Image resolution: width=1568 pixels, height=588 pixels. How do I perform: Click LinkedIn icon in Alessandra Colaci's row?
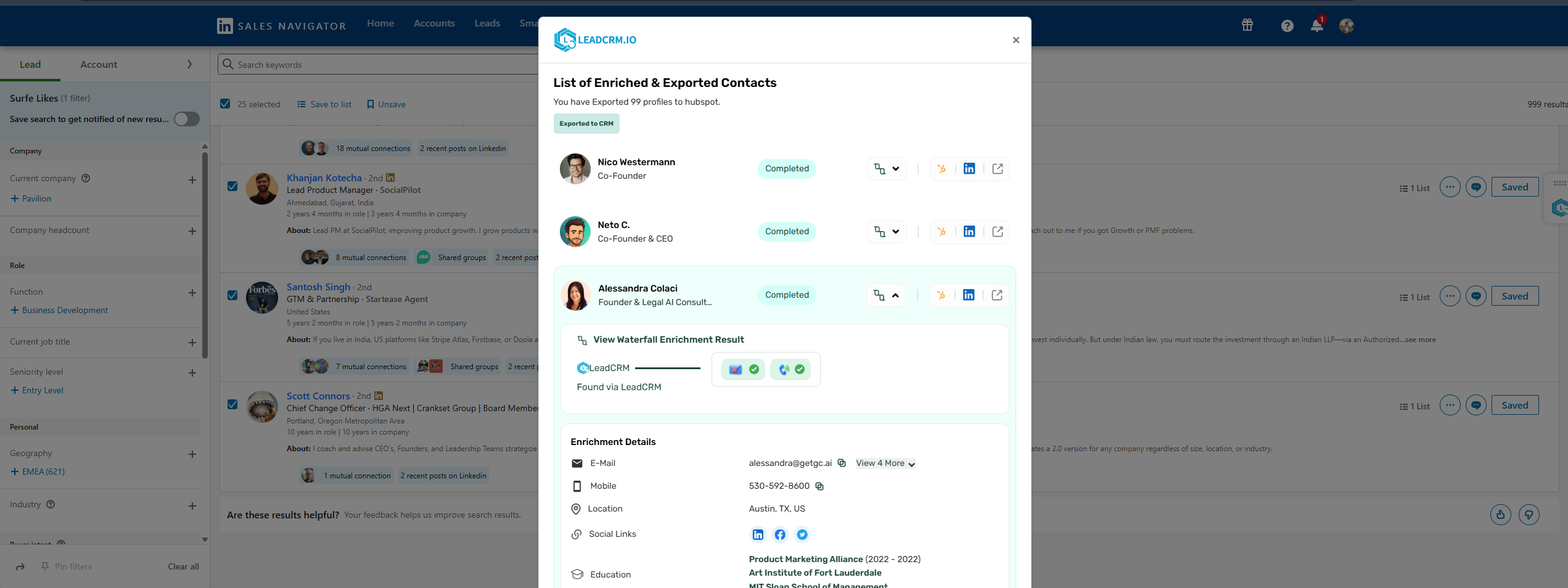(969, 295)
